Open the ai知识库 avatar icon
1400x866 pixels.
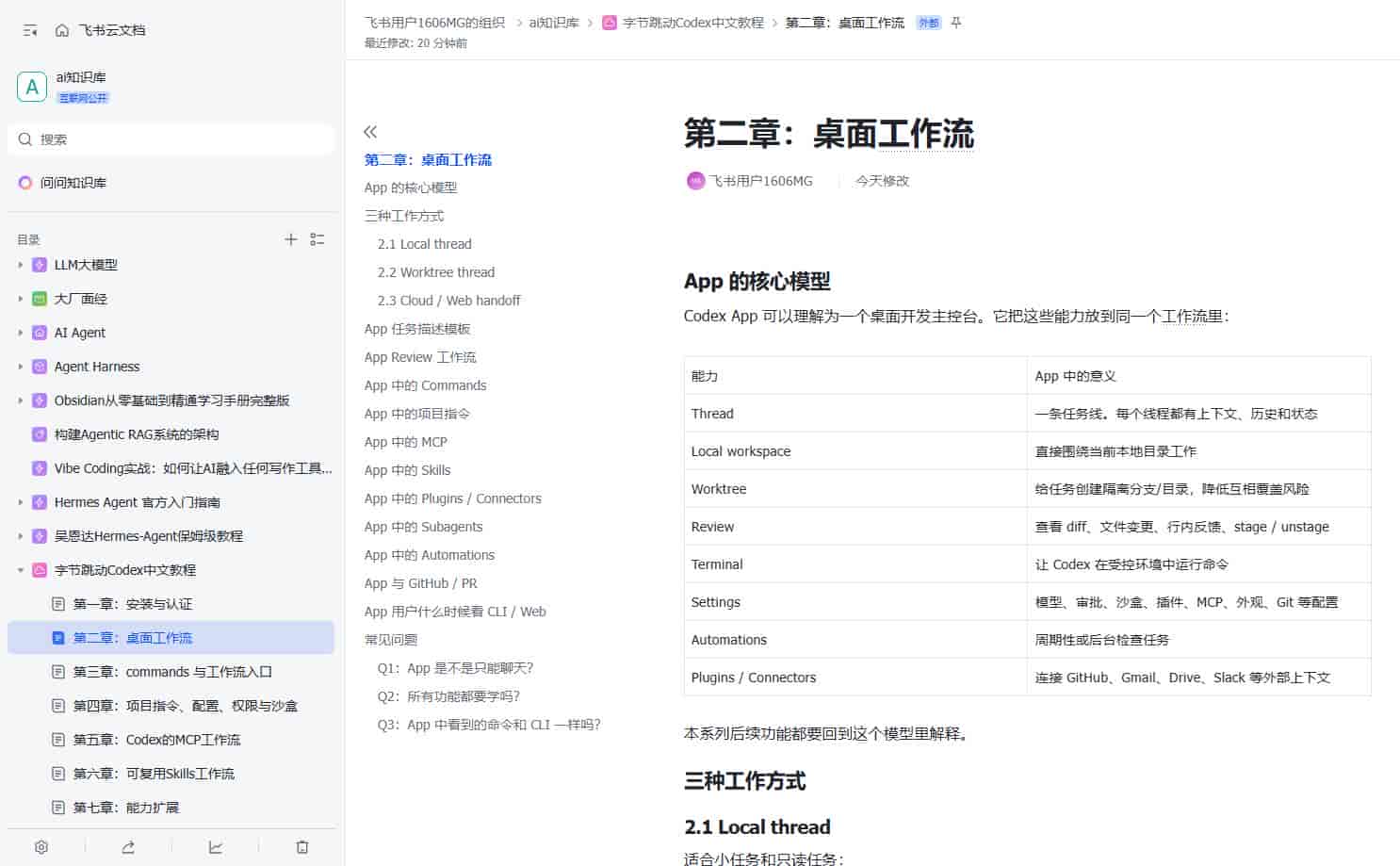click(x=32, y=87)
